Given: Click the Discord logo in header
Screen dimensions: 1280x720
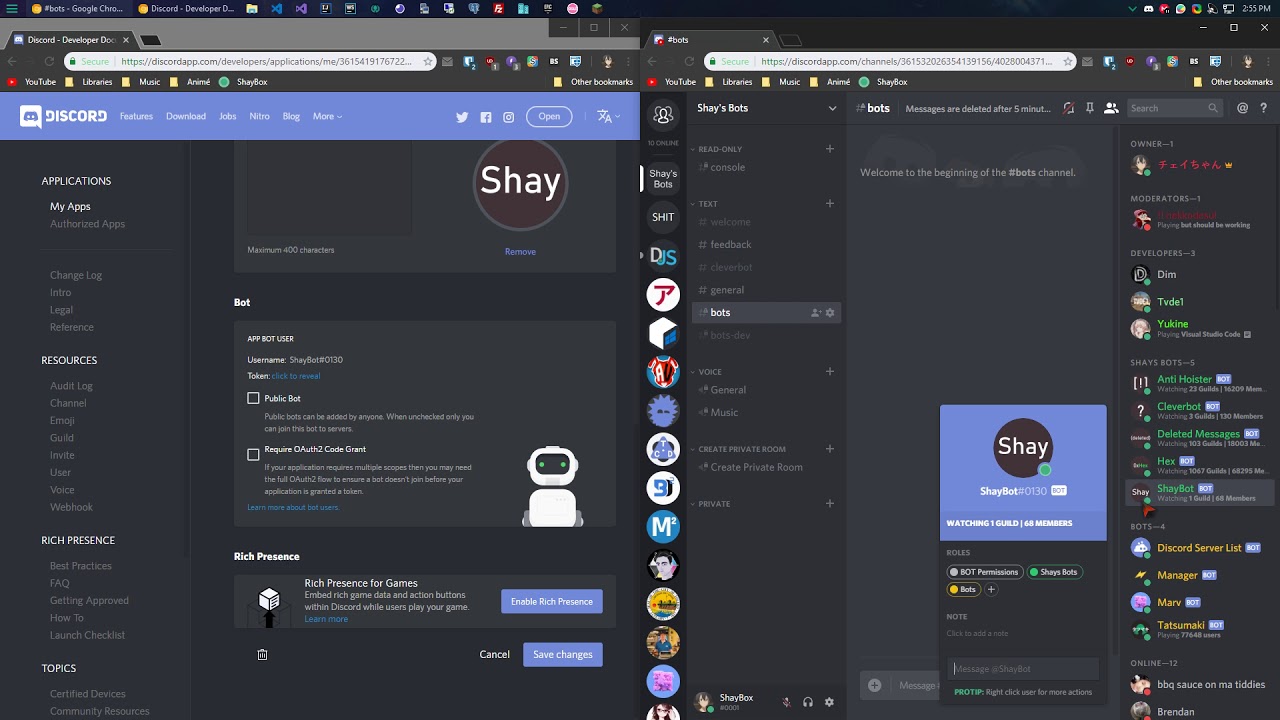Looking at the screenshot, I should click(x=63, y=116).
